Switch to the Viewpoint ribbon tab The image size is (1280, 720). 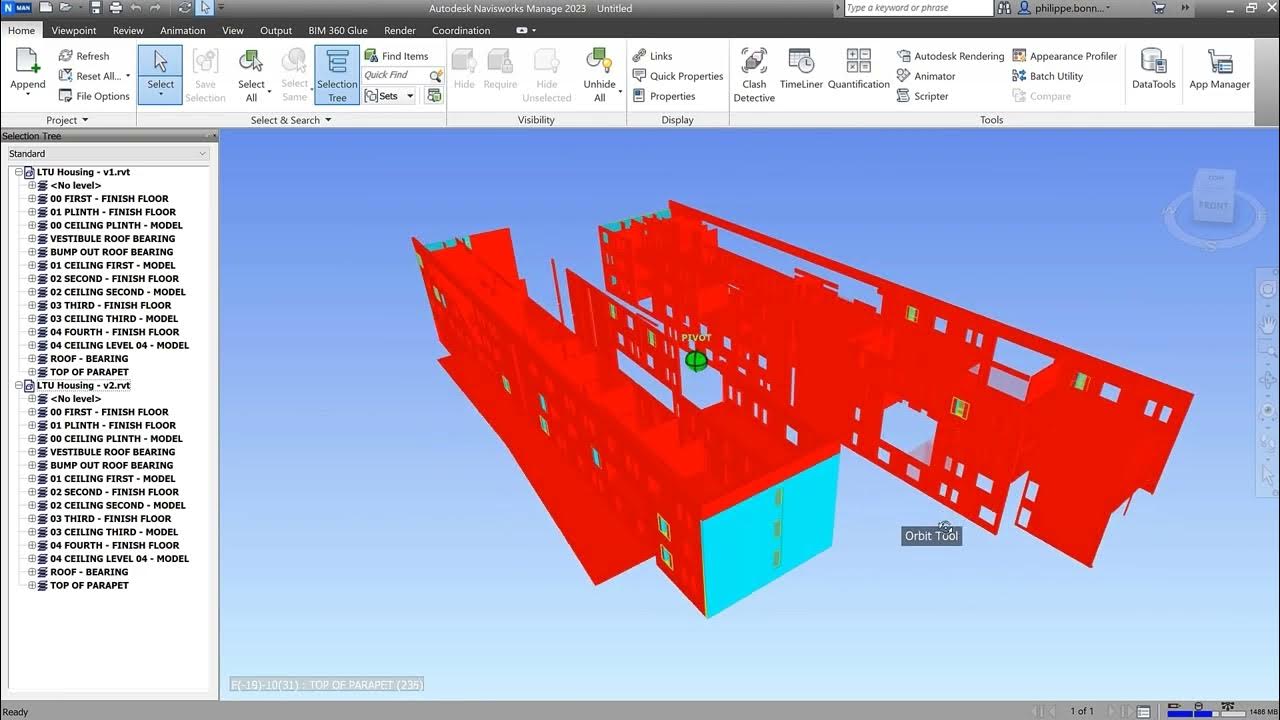tap(74, 31)
